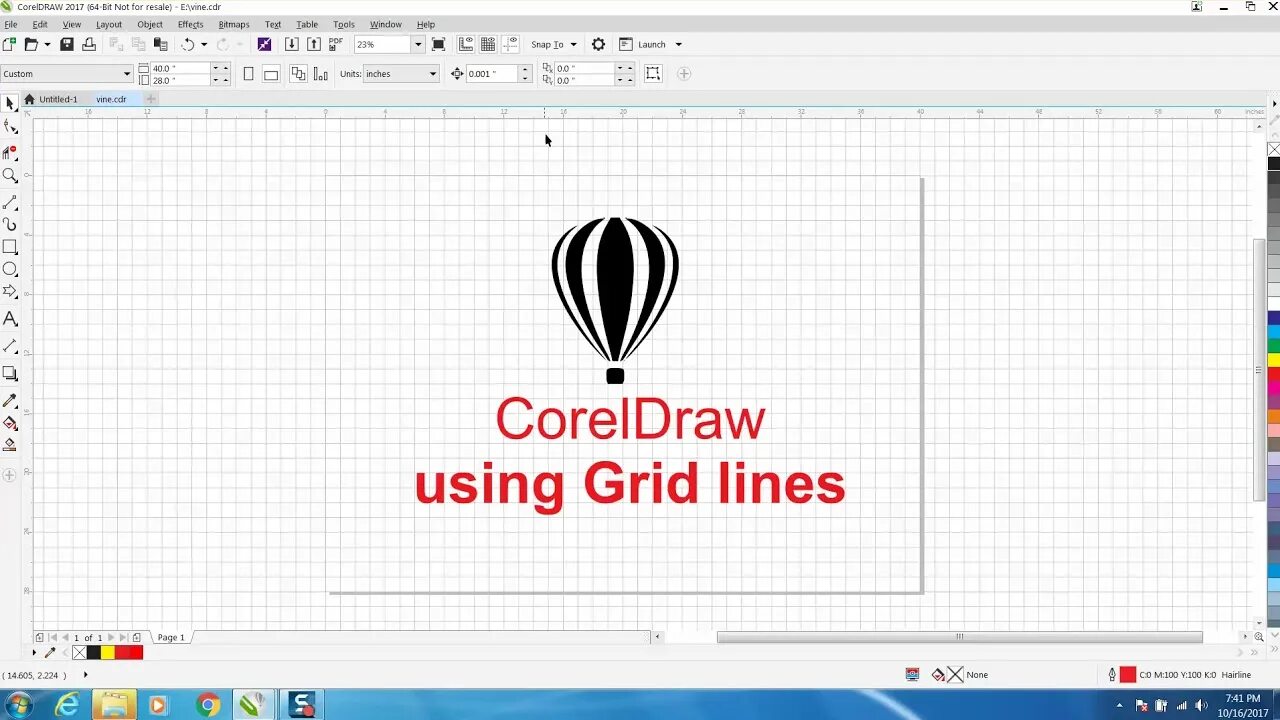
Task: Select the Ellipse tool
Action: (x=10, y=269)
